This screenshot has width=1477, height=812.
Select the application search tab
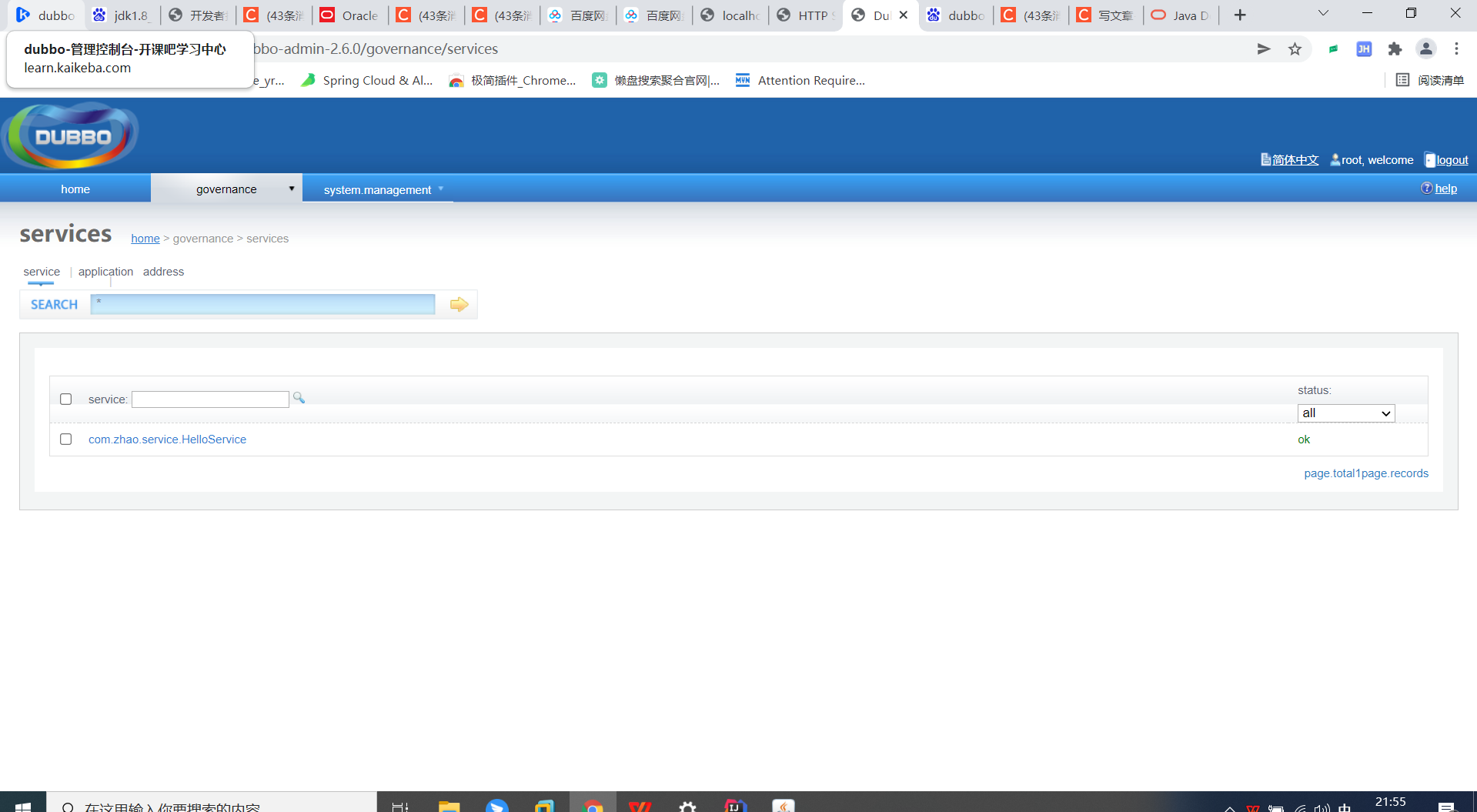coord(105,272)
